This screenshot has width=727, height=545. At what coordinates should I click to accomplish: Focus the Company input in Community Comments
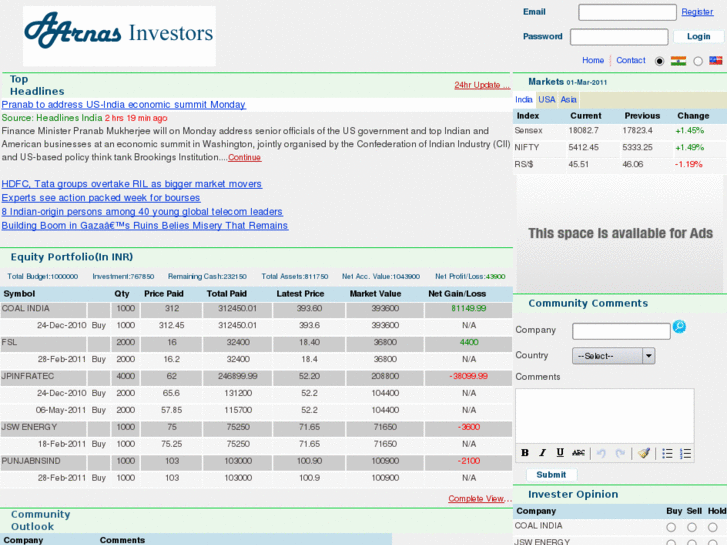pos(621,331)
